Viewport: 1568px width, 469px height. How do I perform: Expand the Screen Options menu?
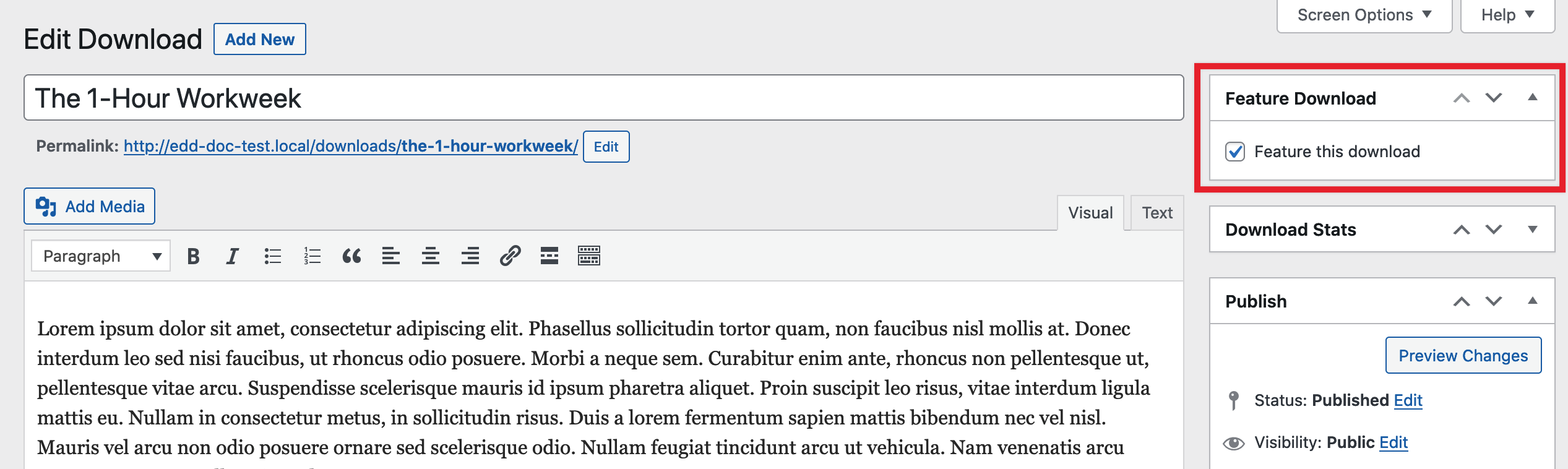click(1364, 15)
